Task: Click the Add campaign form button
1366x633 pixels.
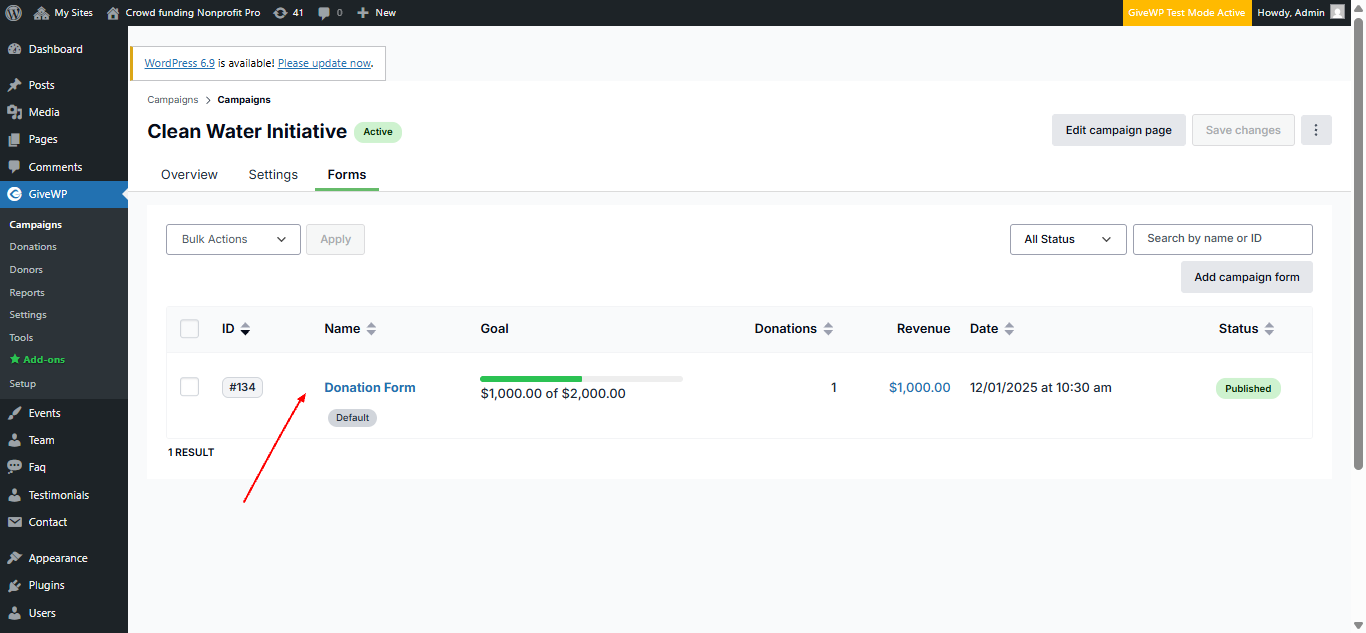Action: (1246, 277)
